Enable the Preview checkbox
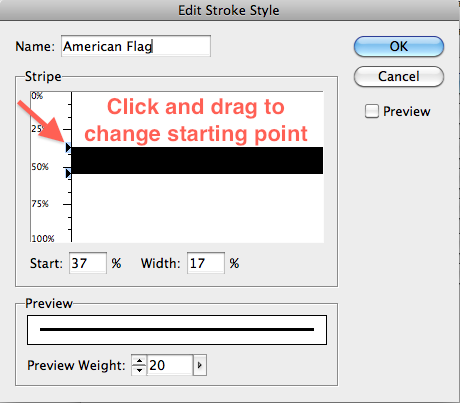This screenshot has width=460, height=403. [x=372, y=111]
